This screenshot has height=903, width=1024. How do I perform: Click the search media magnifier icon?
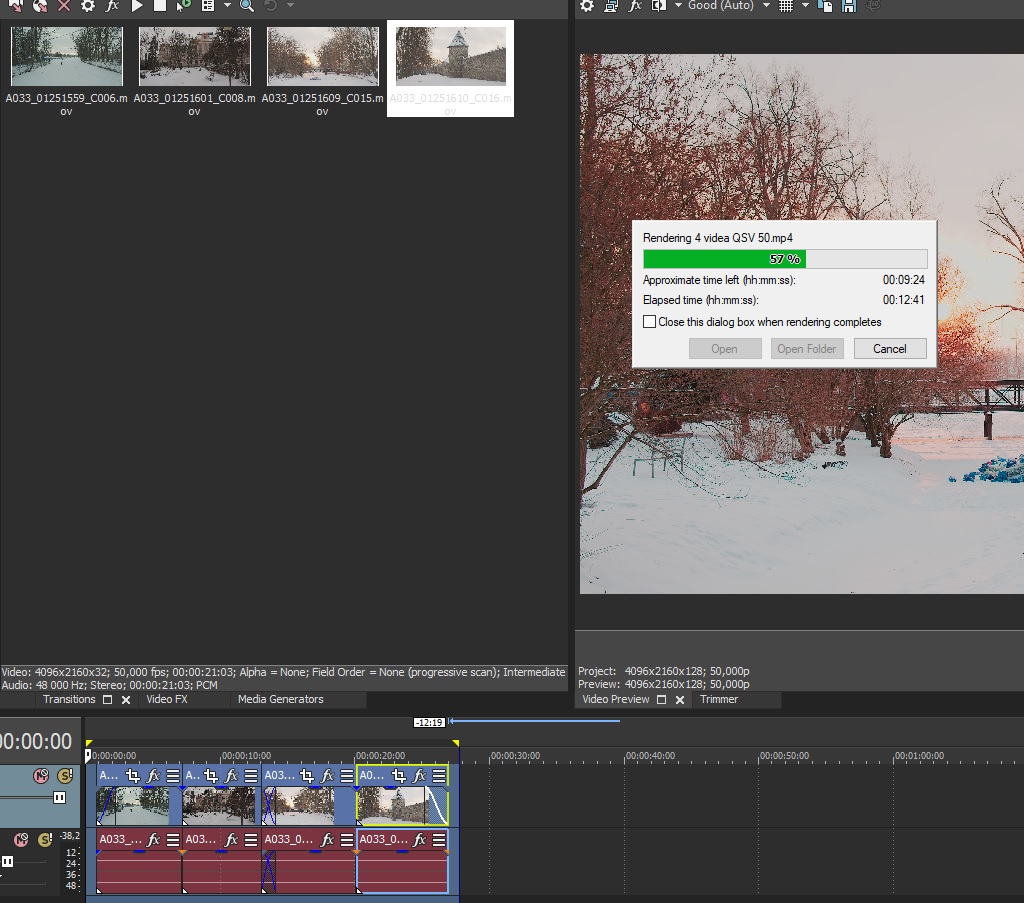246,6
